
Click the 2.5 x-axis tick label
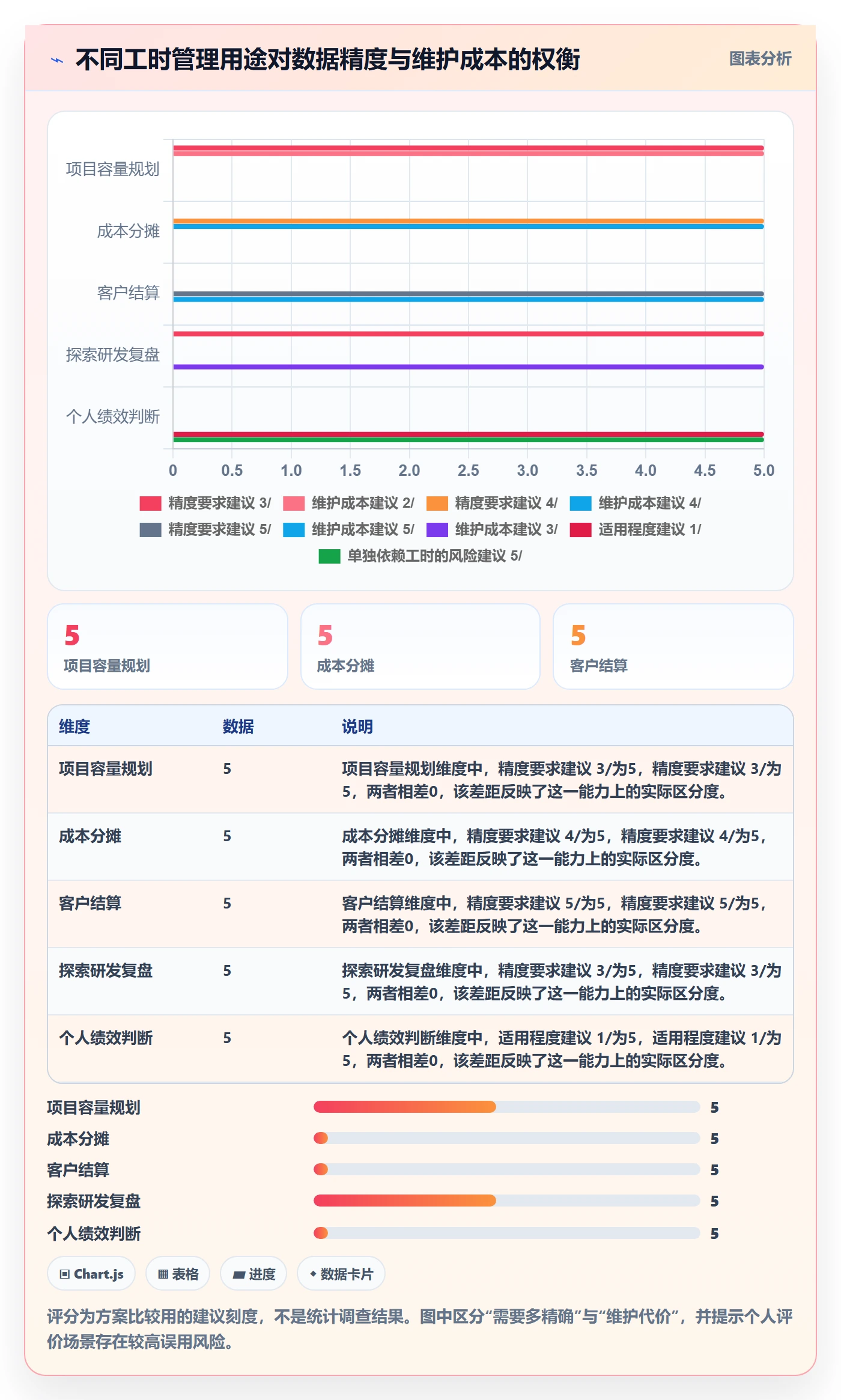coord(469,470)
